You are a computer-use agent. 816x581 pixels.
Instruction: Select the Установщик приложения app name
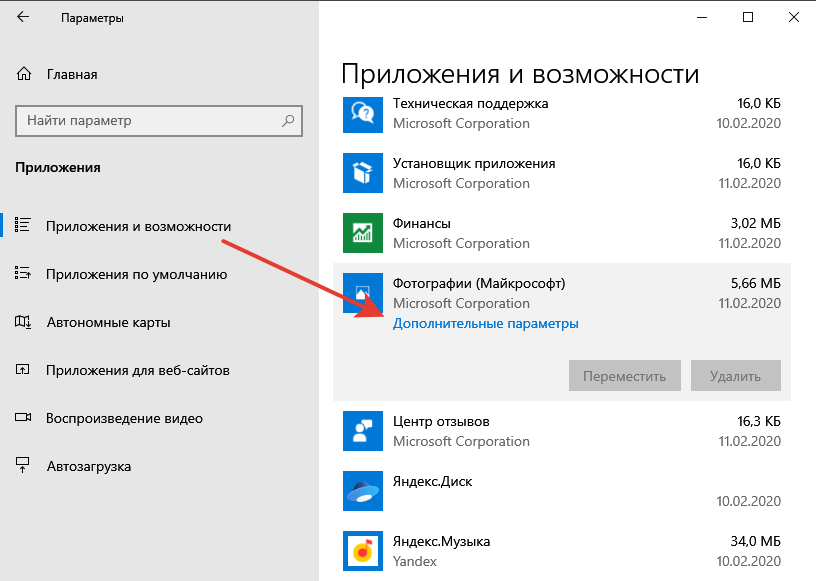click(x=474, y=163)
